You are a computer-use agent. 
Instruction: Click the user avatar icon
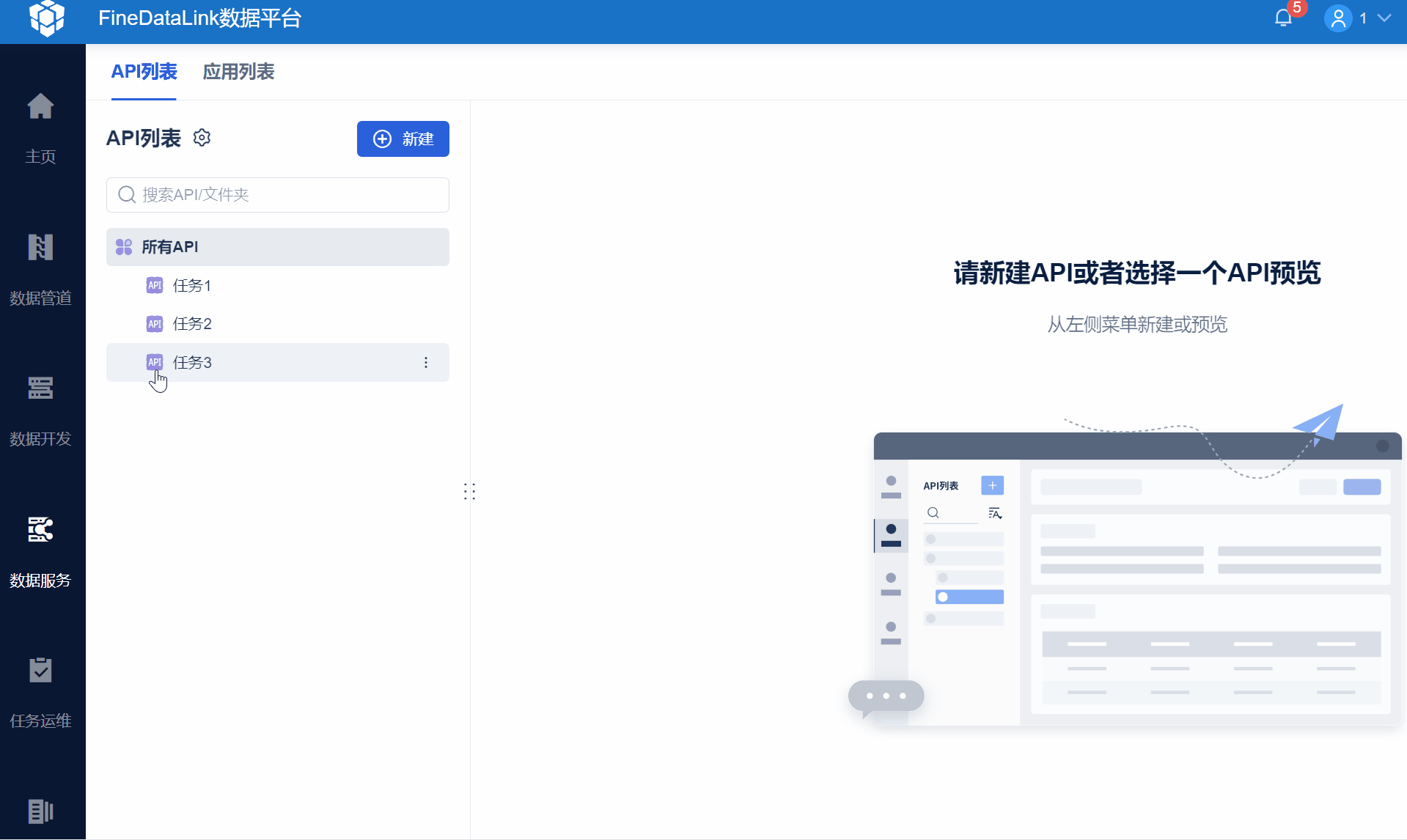tap(1338, 18)
